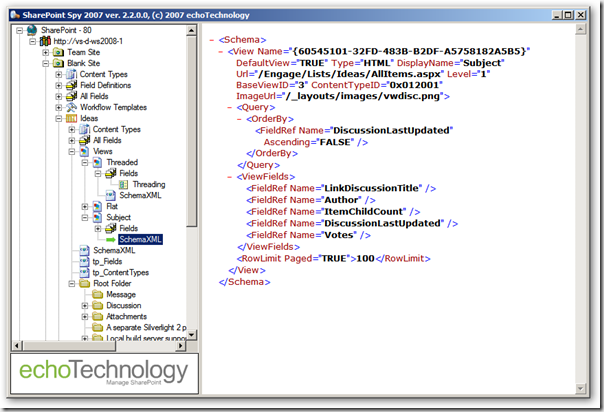Click the SchemaXML icon under Threaded view
The height and width of the screenshot is (412, 604).
[111, 196]
